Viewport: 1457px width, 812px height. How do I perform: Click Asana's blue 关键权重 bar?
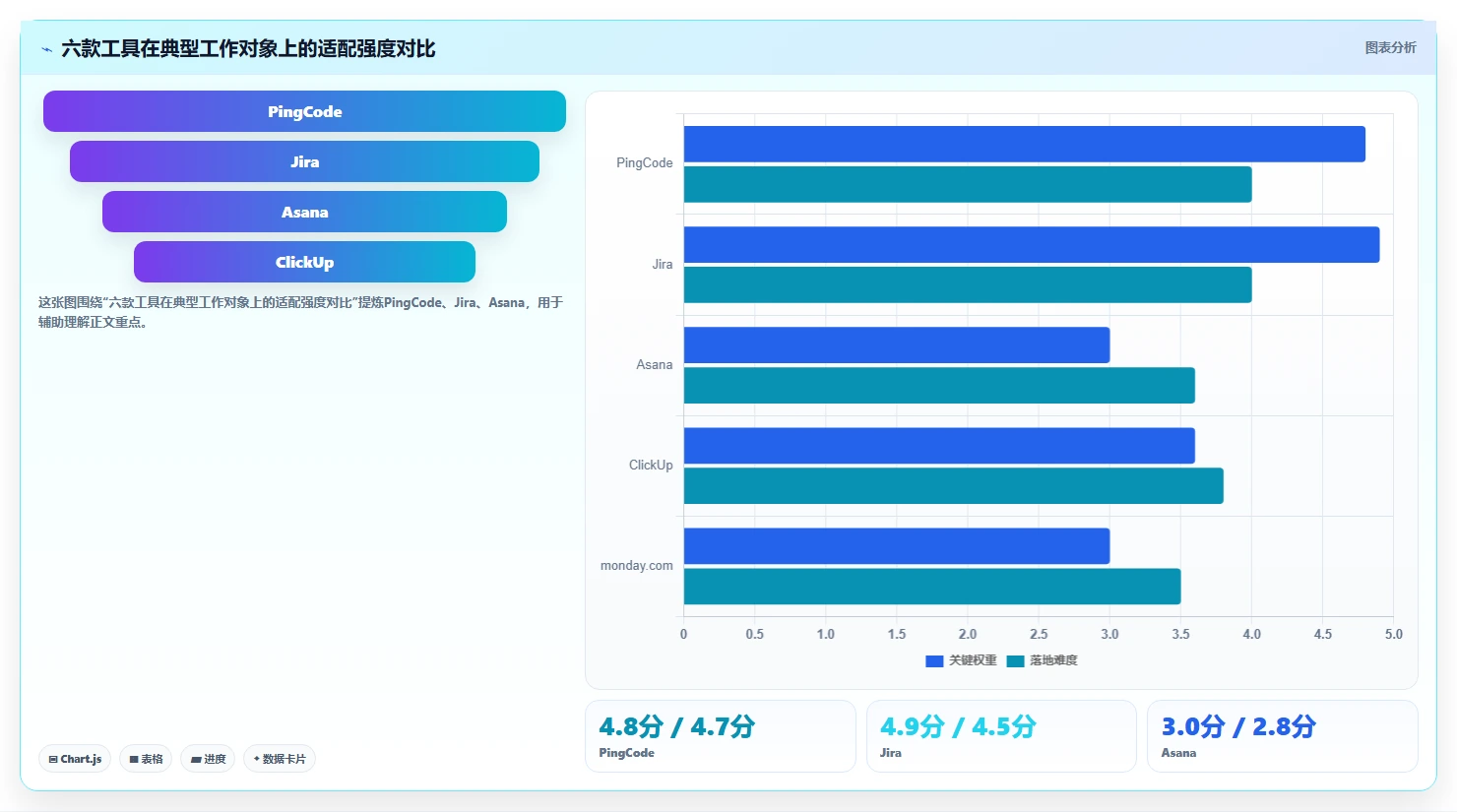(x=897, y=345)
